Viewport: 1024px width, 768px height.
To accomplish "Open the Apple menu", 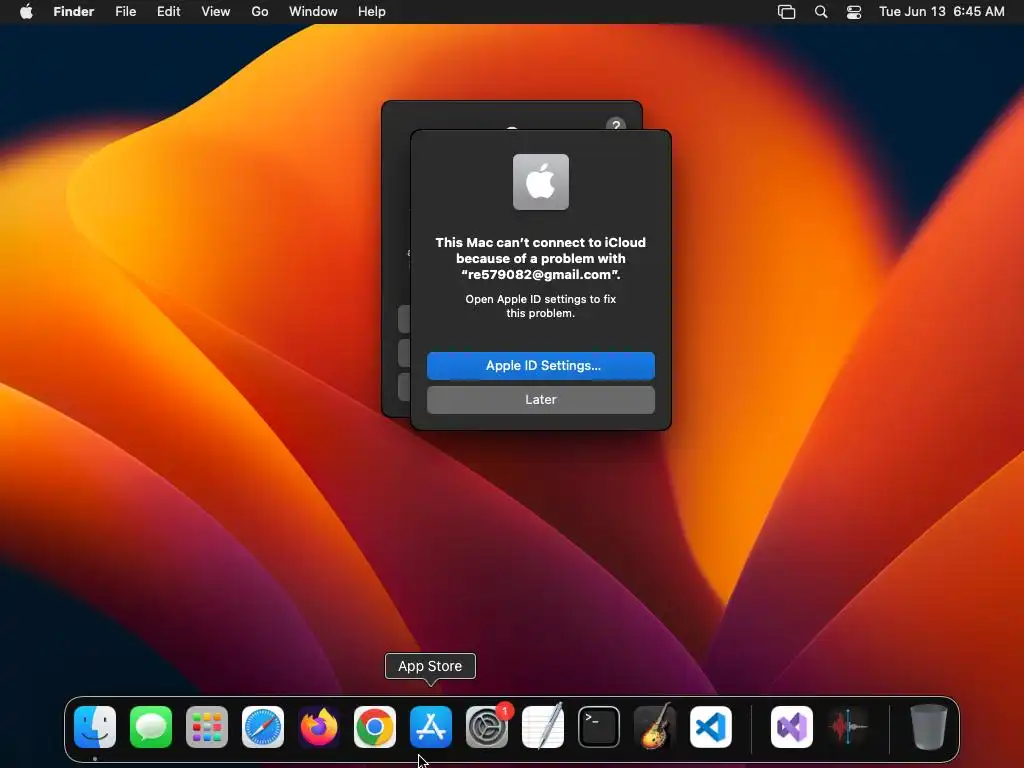I will coord(26,12).
